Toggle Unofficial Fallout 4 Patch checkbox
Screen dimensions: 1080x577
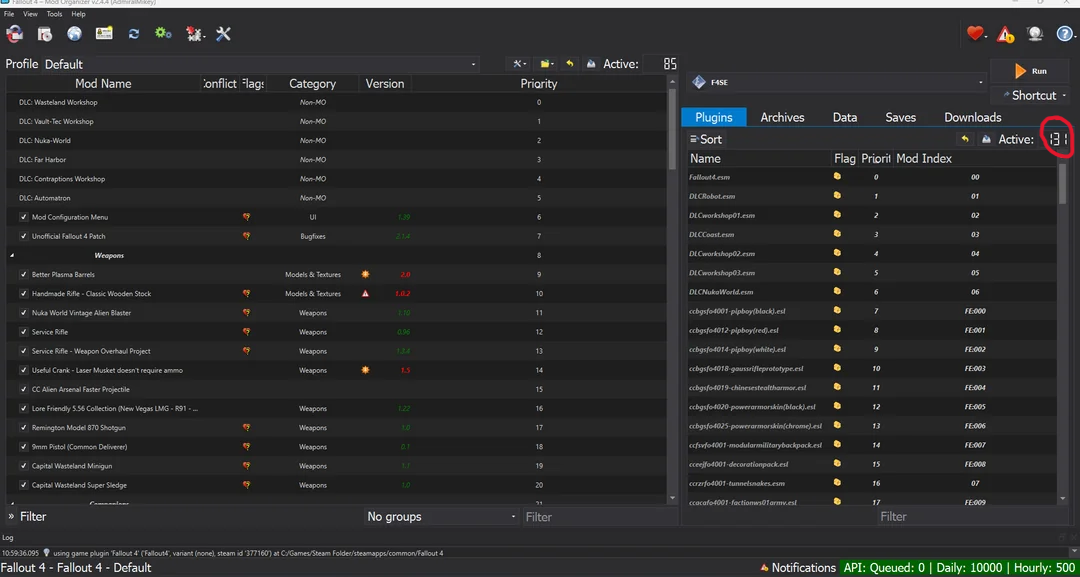pyautogui.click(x=24, y=236)
